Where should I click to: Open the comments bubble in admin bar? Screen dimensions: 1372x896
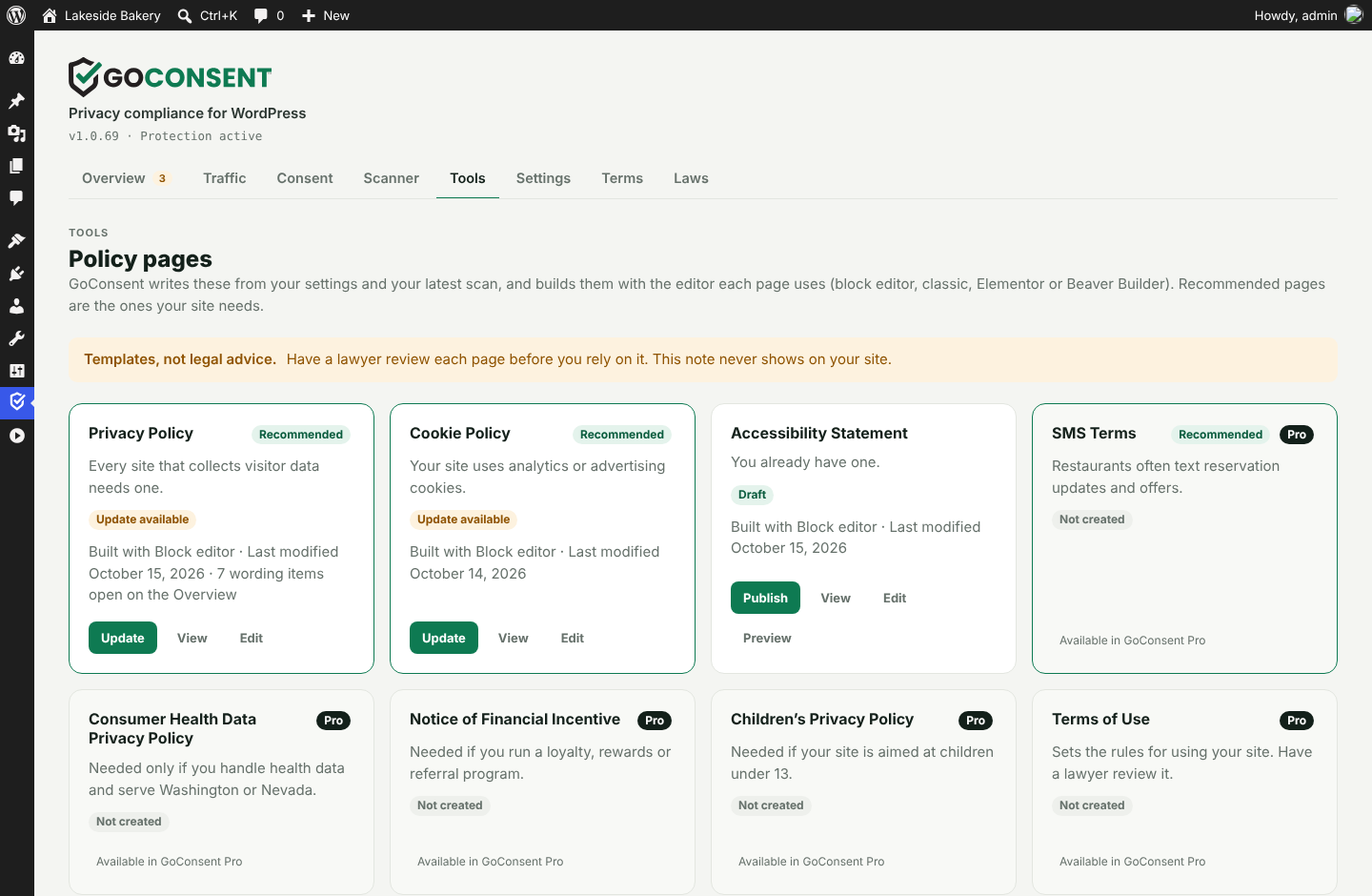point(269,15)
